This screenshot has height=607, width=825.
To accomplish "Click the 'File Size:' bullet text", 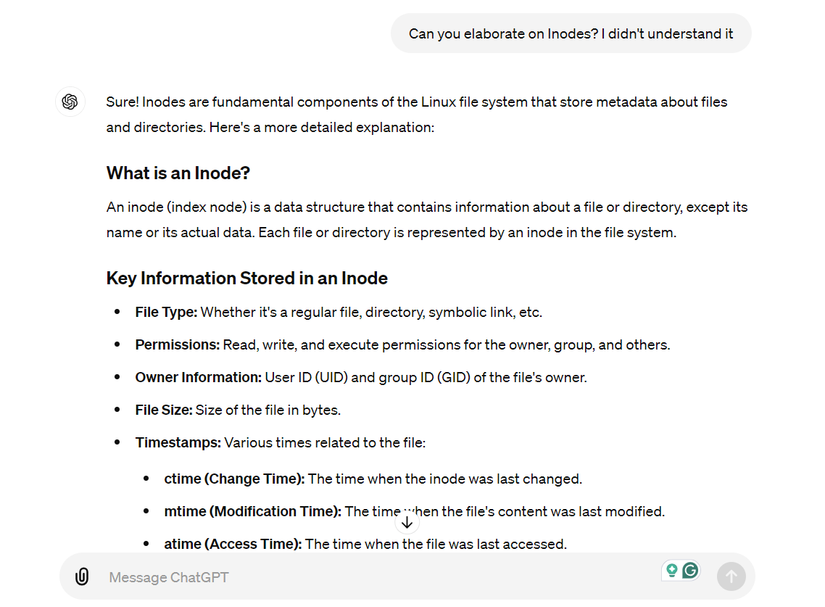I will click(164, 410).
